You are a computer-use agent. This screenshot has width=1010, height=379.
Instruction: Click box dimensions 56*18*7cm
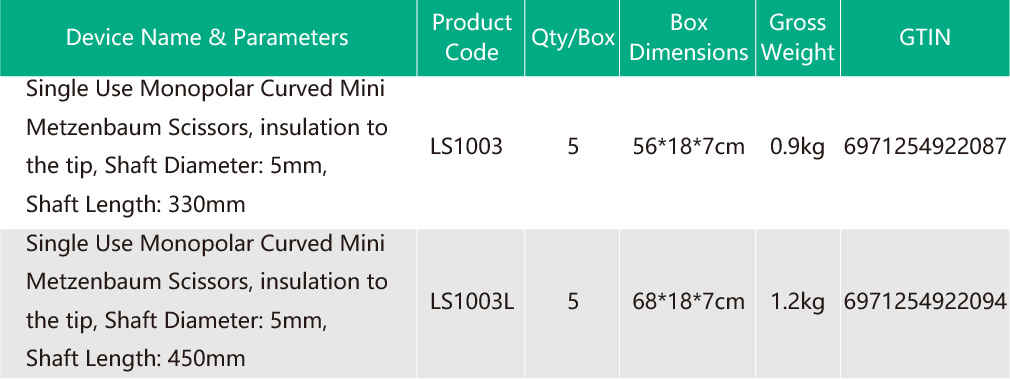689,148
